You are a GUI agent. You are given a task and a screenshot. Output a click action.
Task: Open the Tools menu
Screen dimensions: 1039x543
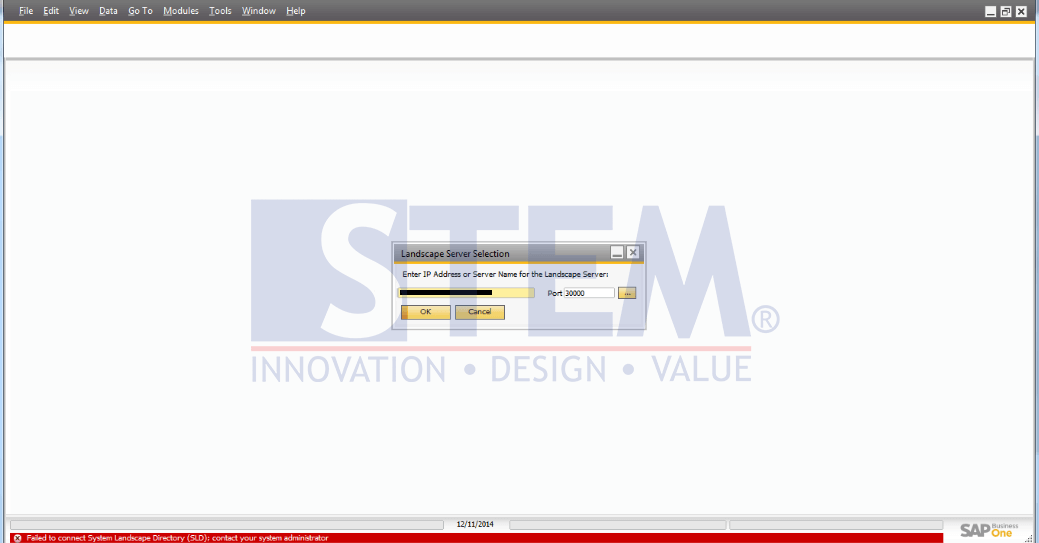coord(220,11)
